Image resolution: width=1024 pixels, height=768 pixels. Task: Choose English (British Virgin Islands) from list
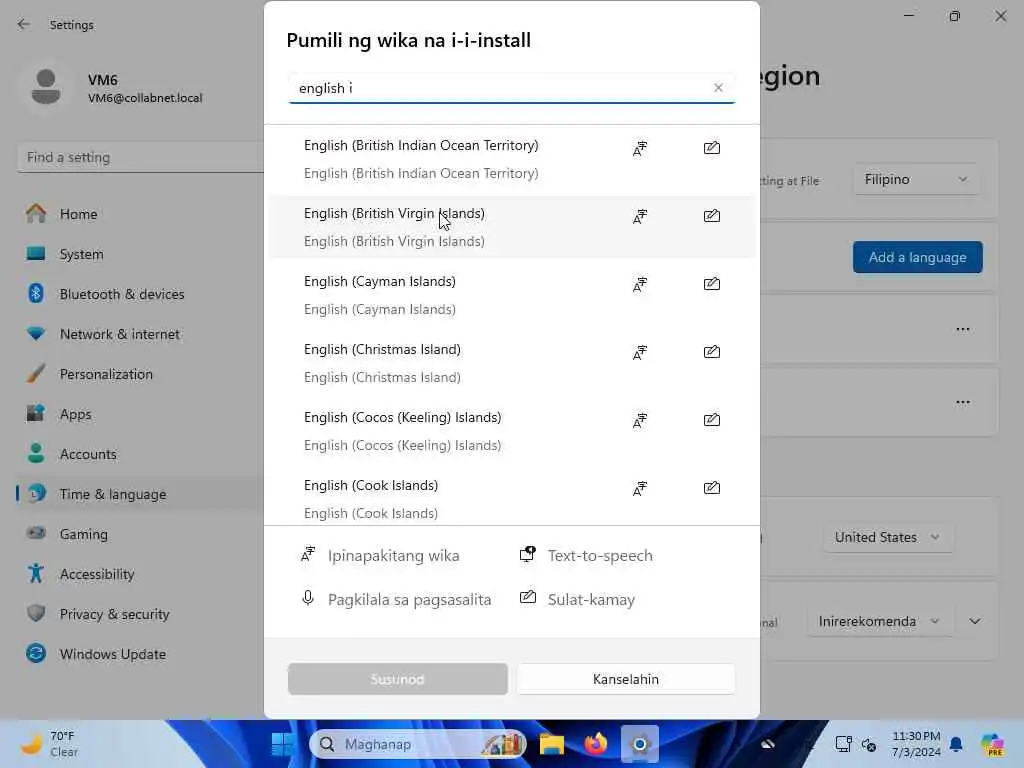511,227
